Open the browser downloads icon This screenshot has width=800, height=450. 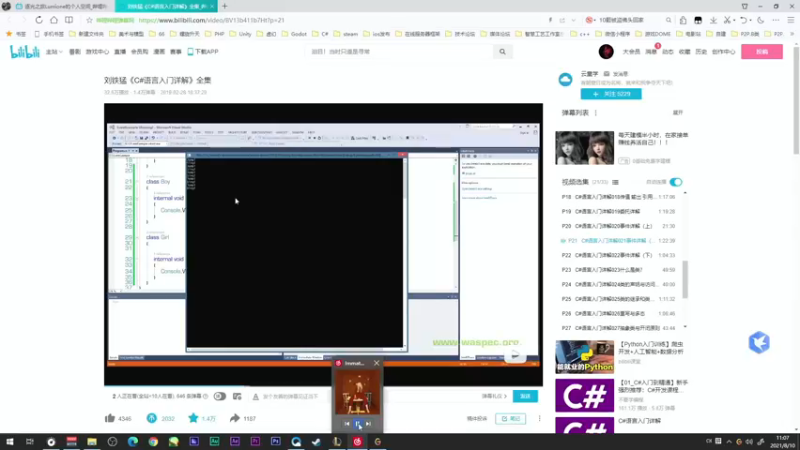[713, 20]
